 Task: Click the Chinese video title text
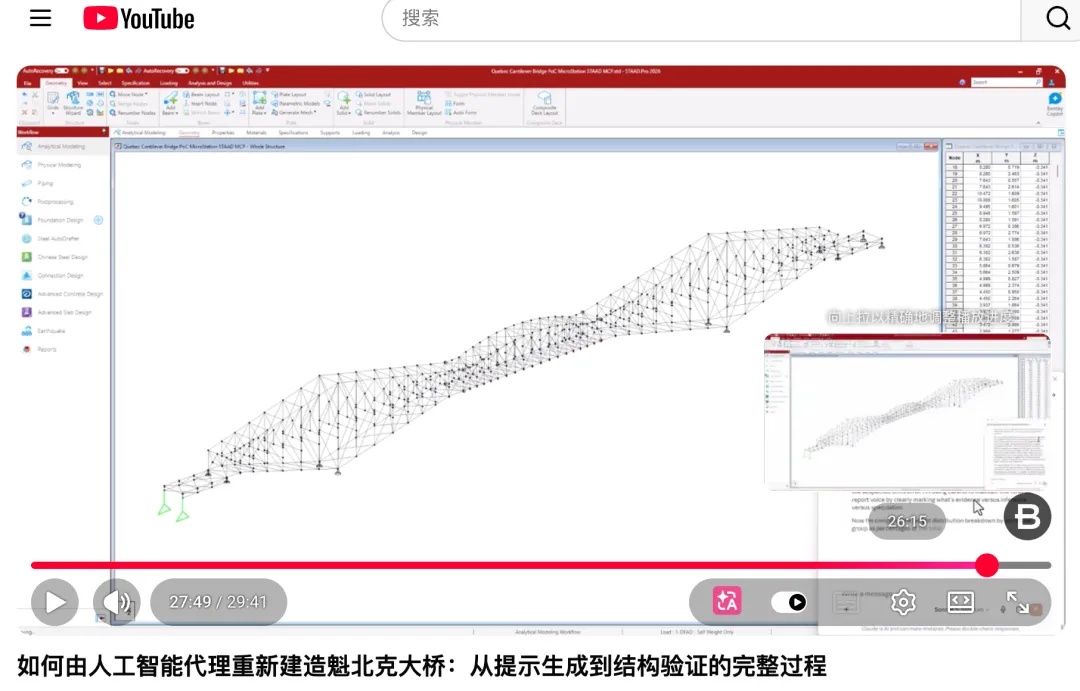[x=422, y=666]
